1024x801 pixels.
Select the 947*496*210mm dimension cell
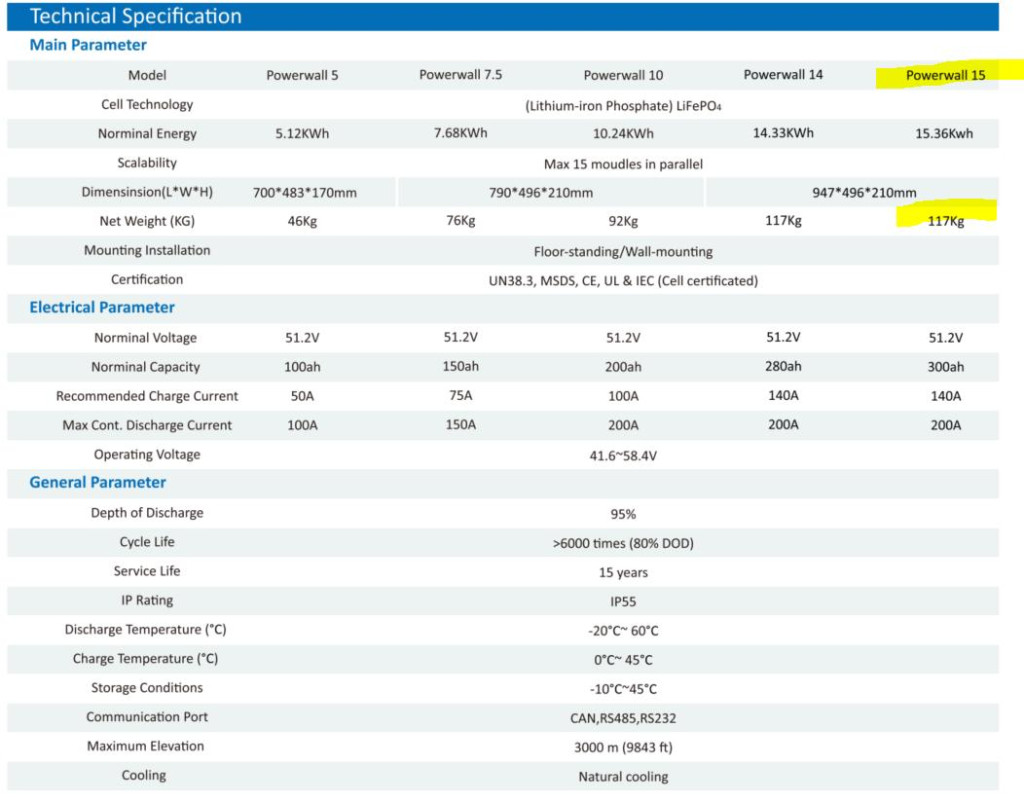coord(863,193)
